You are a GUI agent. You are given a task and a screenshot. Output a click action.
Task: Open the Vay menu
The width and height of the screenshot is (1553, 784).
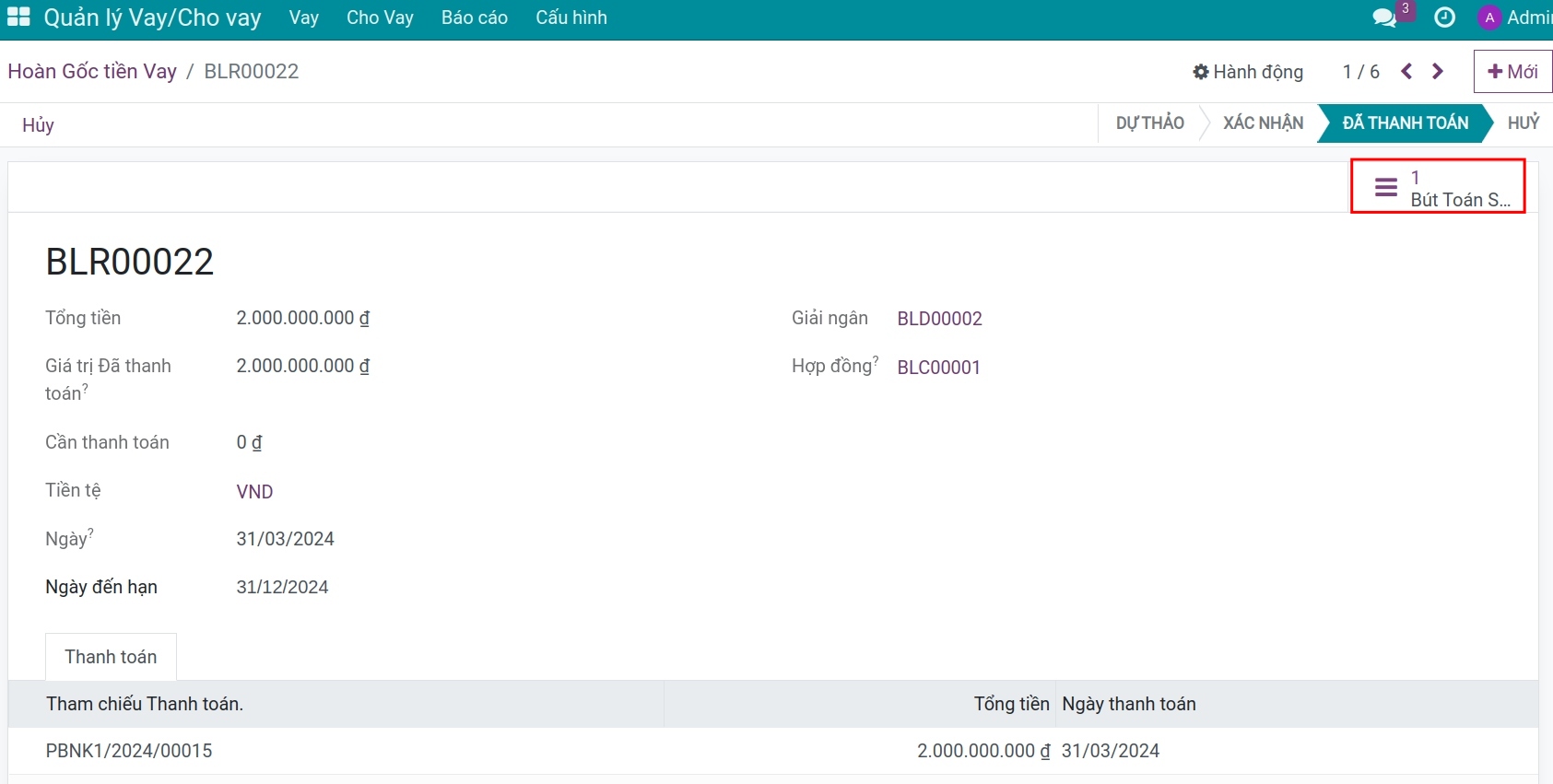pyautogui.click(x=303, y=18)
